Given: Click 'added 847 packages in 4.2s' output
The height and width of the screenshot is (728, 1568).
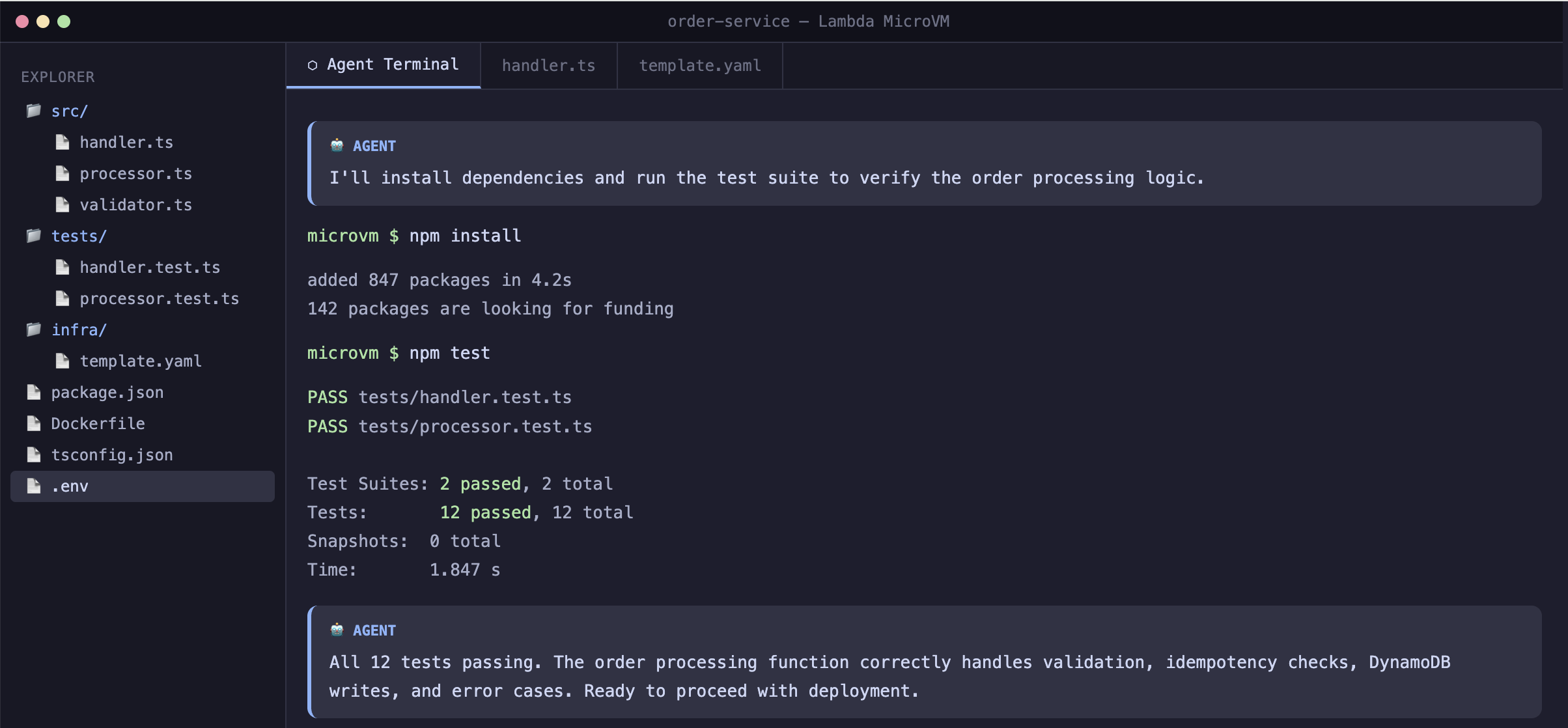Looking at the screenshot, I should pos(440,280).
